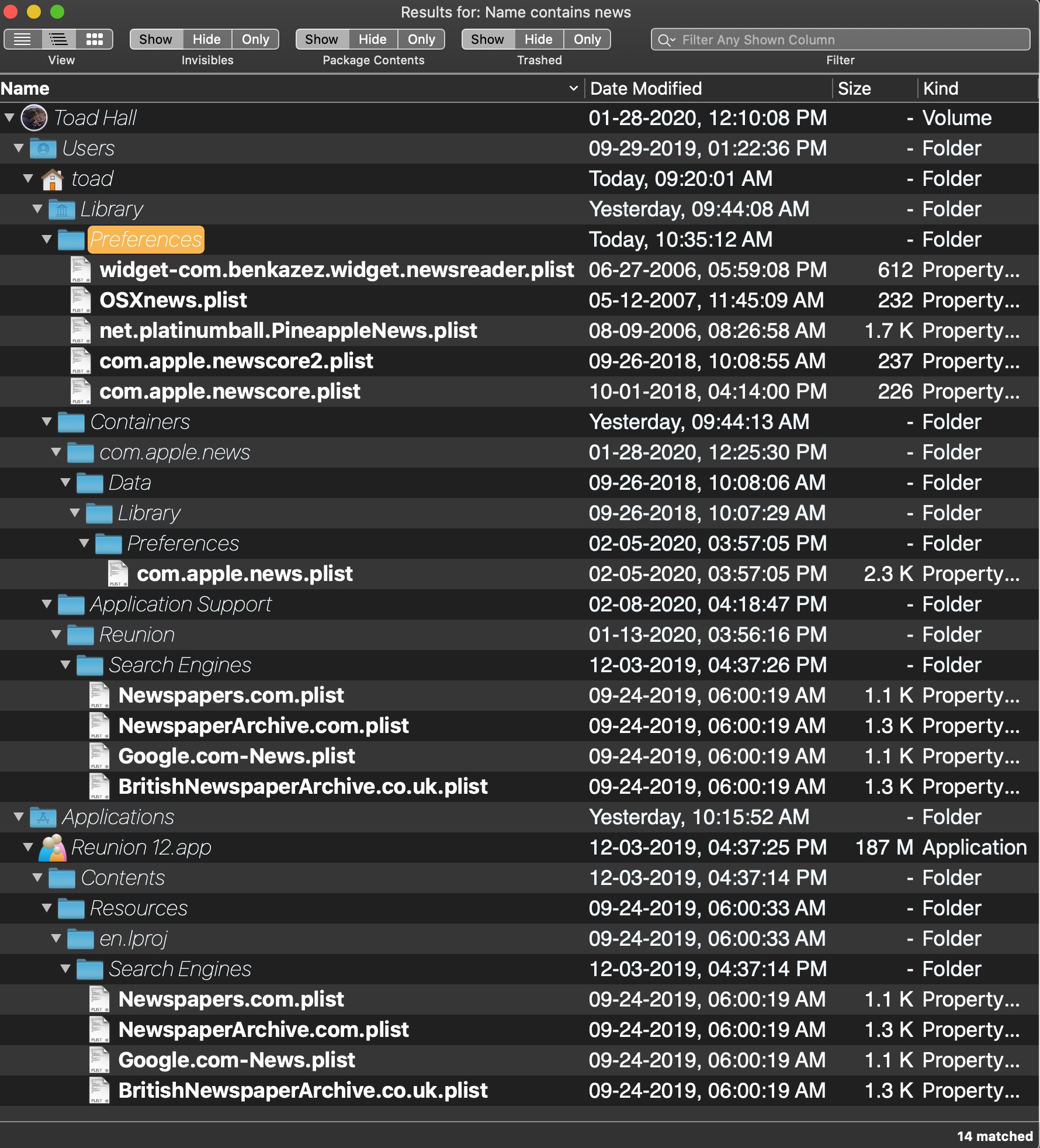Viewport: 1040px width, 1148px height.
Task: Collapse the Applications folder triangle
Action: pyautogui.click(x=19, y=817)
